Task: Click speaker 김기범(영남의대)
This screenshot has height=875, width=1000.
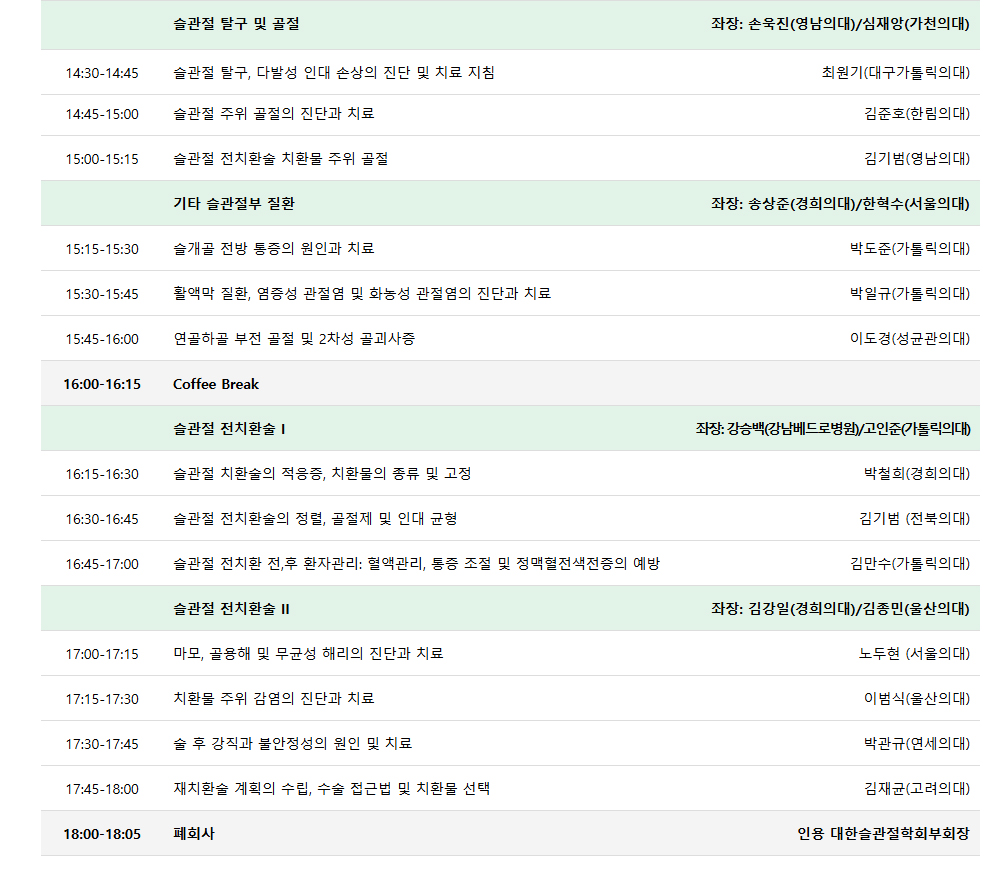Action: 917,159
